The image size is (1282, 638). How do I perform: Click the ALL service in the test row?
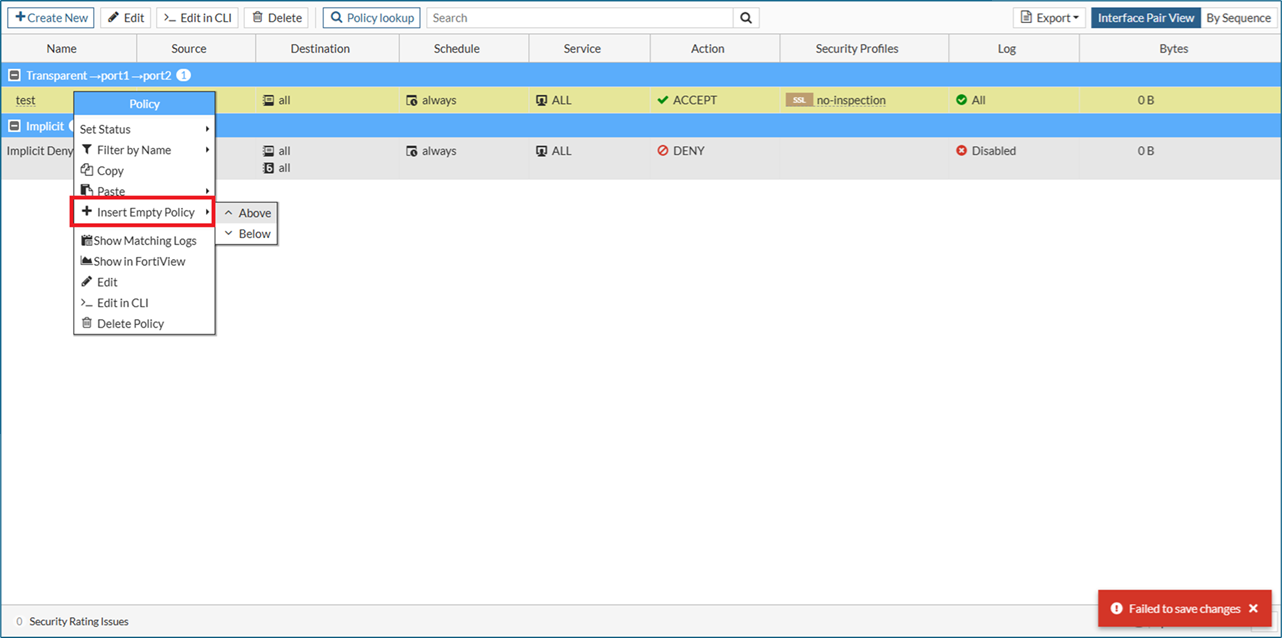point(554,100)
